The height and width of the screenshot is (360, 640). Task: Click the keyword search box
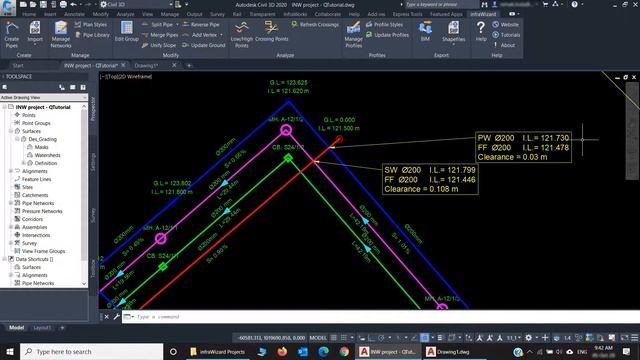(x=441, y=4)
